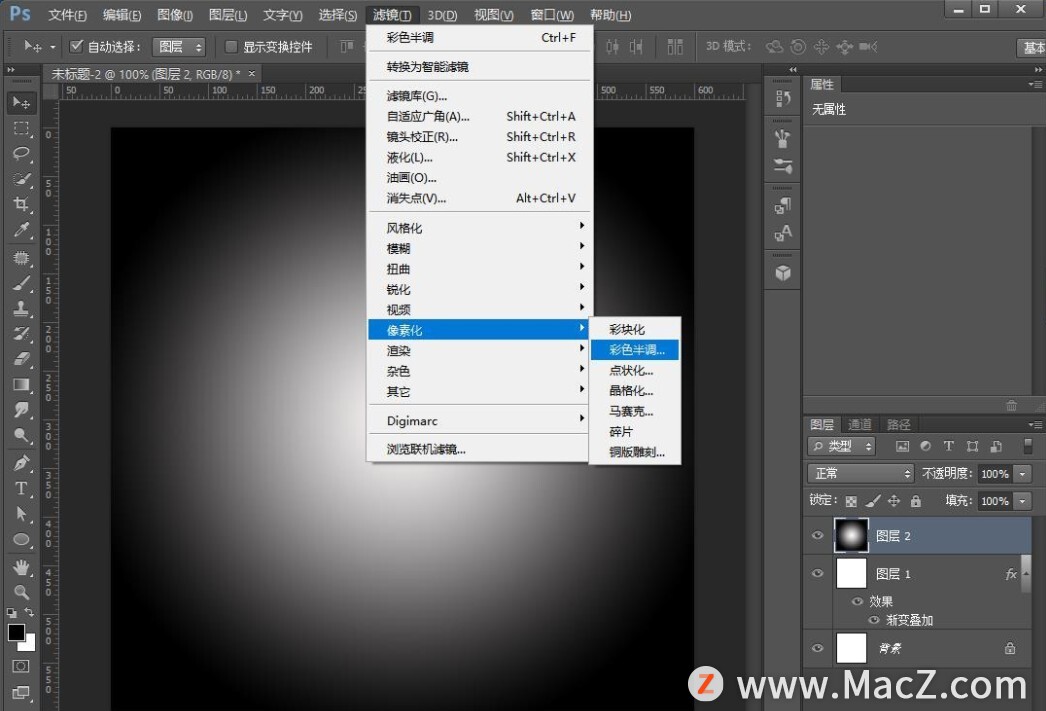Open the 填充 fill arrow
The width and height of the screenshot is (1046, 711).
(1023, 501)
